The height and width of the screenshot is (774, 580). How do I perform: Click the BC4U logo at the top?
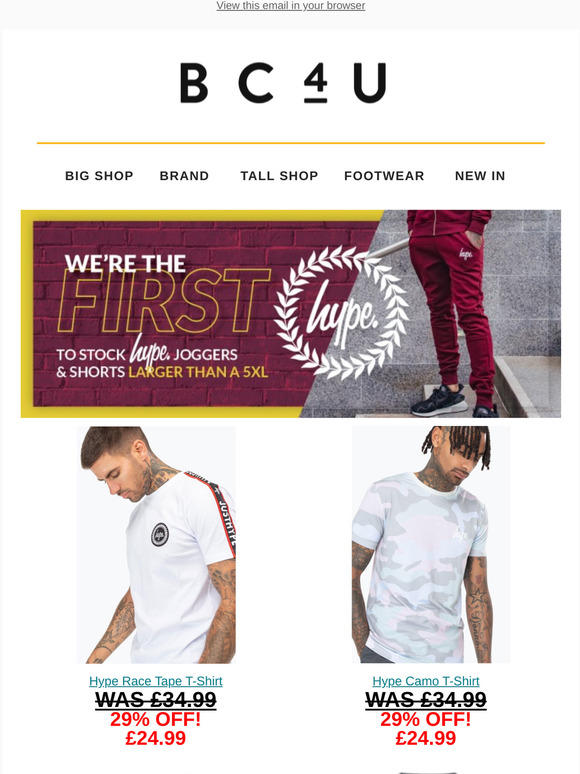[283, 82]
